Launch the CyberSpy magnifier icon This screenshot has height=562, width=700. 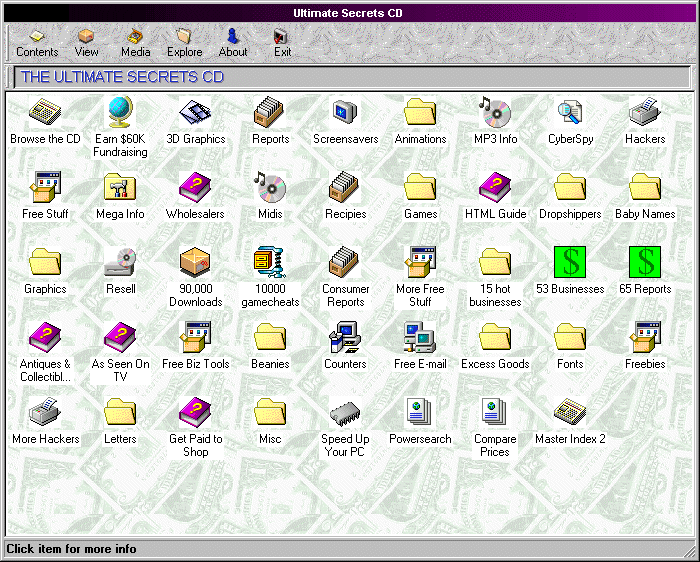tap(570, 112)
